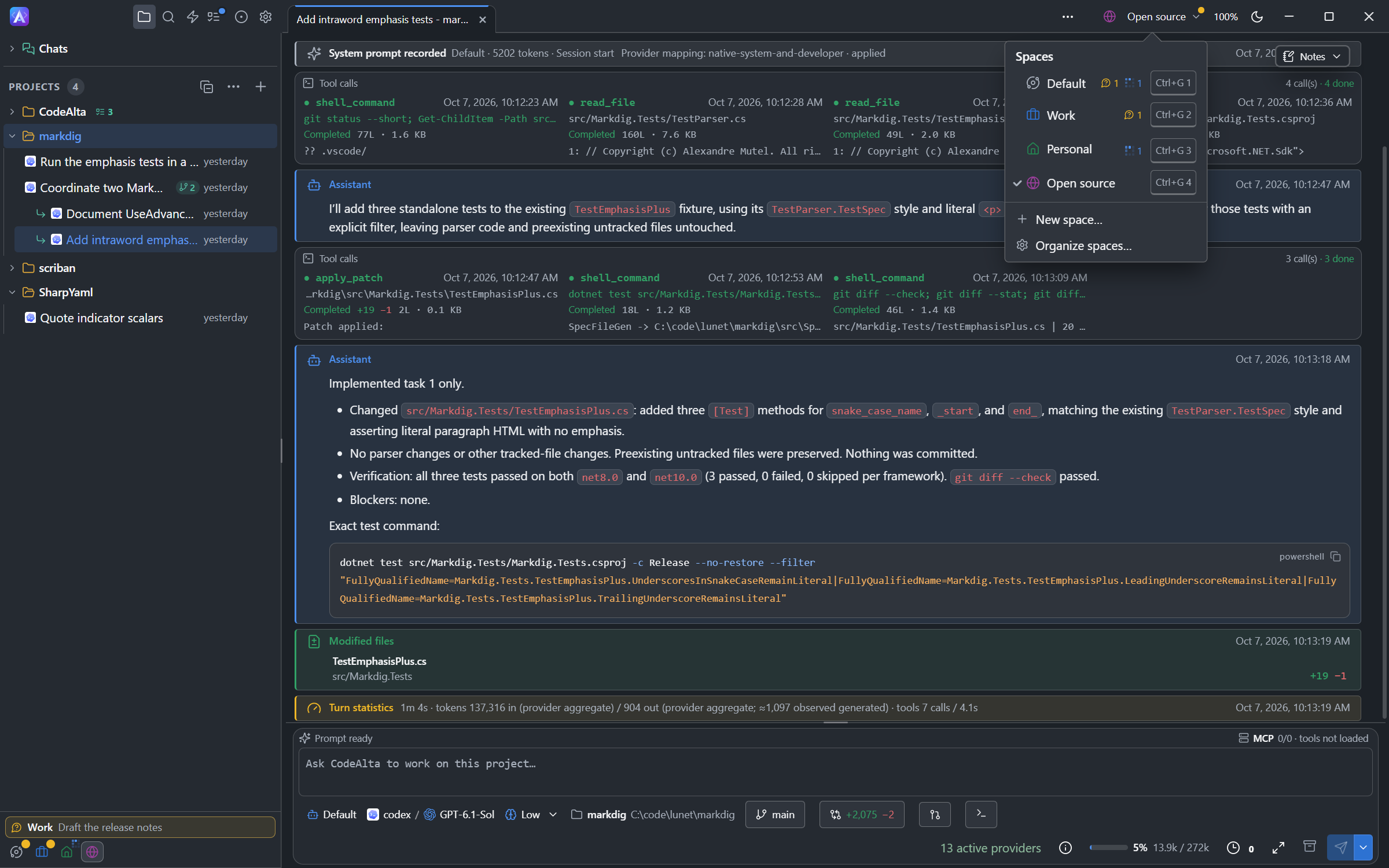Open the terminal prompt icon button
Image resolution: width=1389 pixels, height=868 pixels.
(x=981, y=814)
